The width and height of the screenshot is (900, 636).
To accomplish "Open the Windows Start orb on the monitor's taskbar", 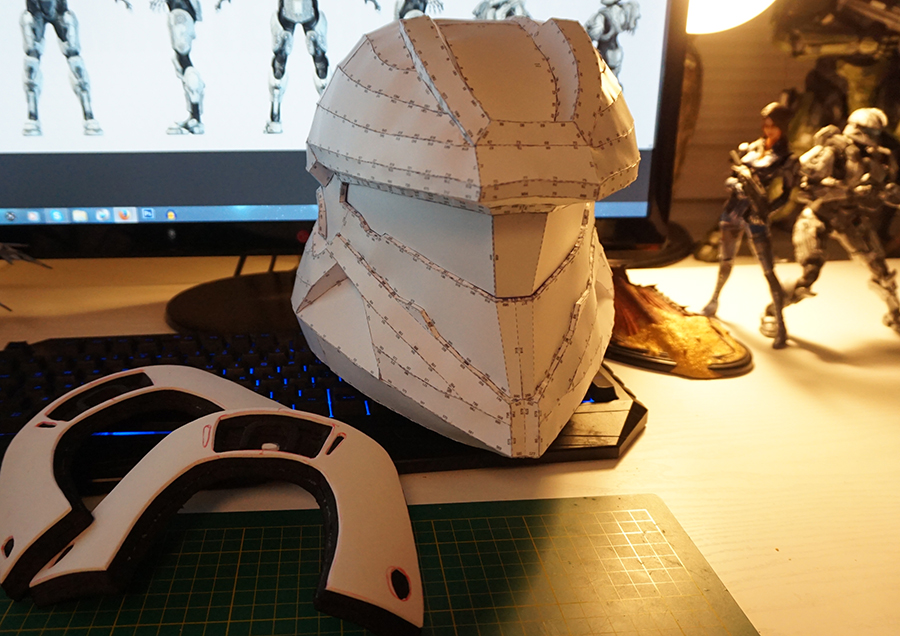I will tap(10, 216).
